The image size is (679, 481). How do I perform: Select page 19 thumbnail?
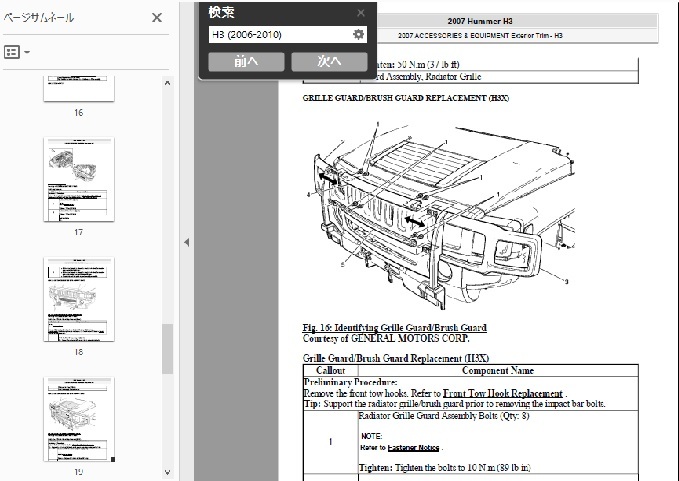[x=79, y=419]
